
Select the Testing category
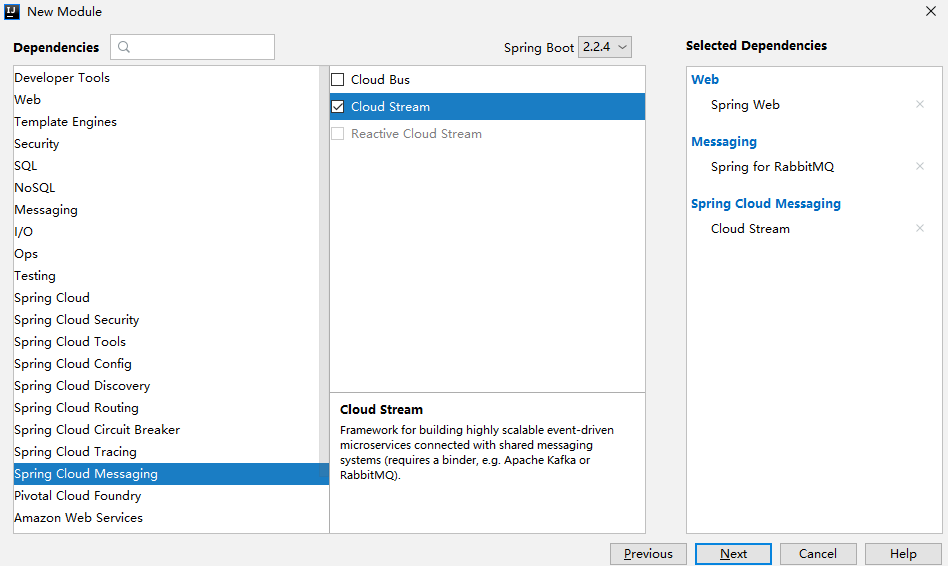click(166, 276)
